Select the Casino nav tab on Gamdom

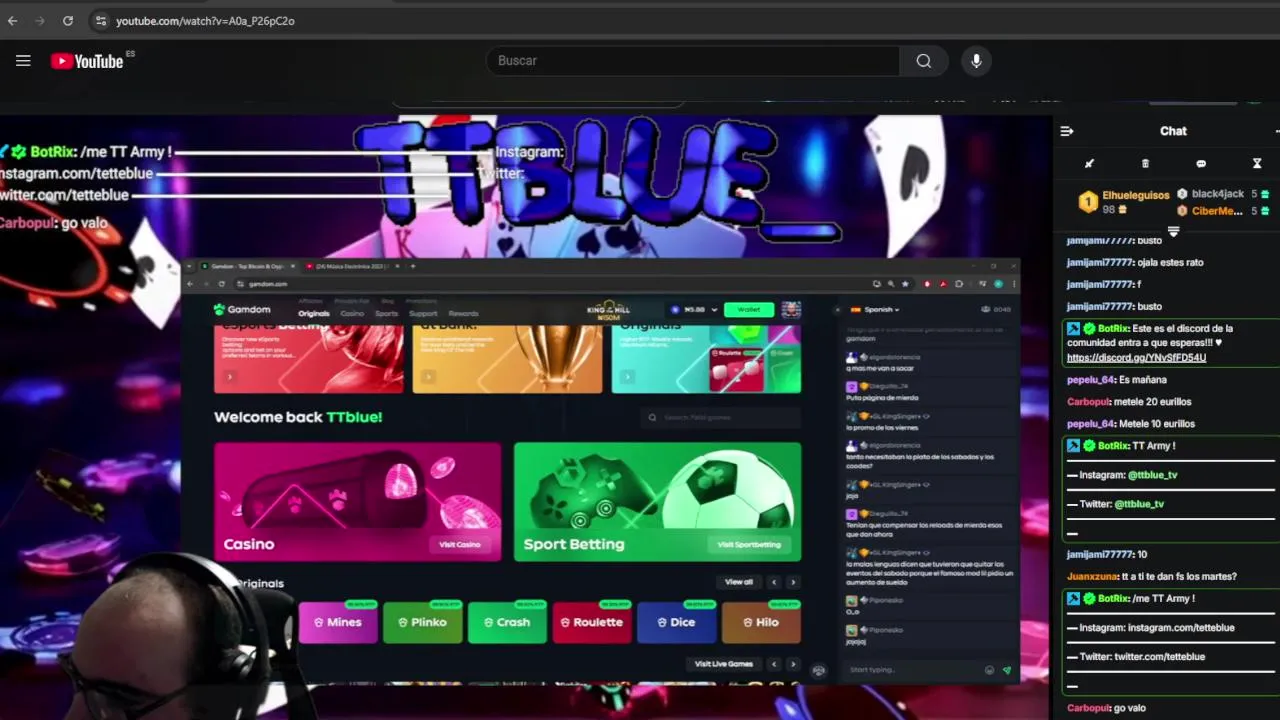click(x=352, y=313)
